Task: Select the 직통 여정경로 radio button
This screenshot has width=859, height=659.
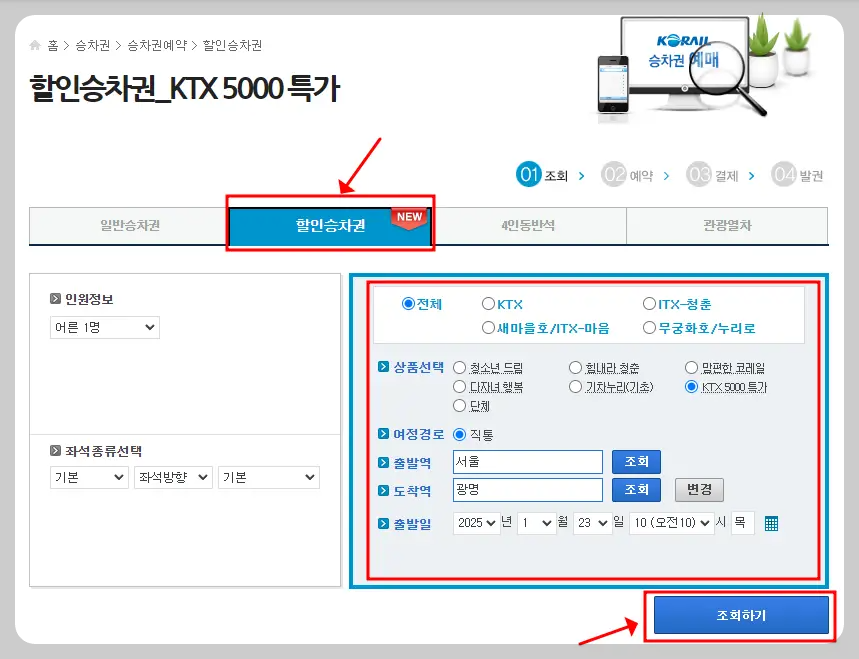Action: 459,434
